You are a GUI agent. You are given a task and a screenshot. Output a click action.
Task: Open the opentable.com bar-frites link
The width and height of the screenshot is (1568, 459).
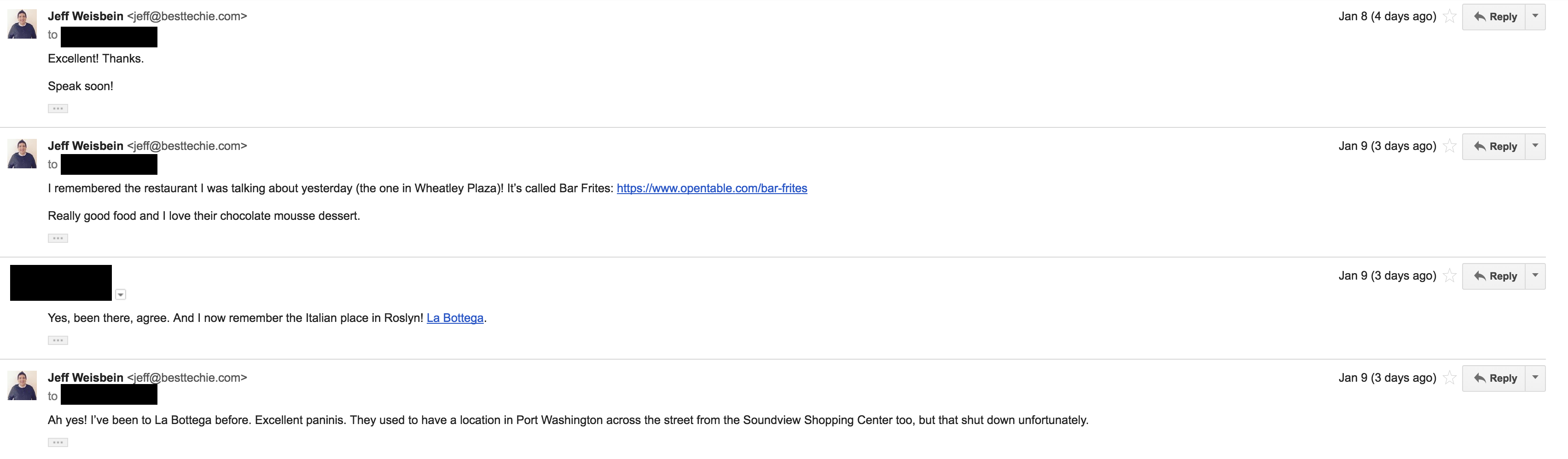coord(712,189)
